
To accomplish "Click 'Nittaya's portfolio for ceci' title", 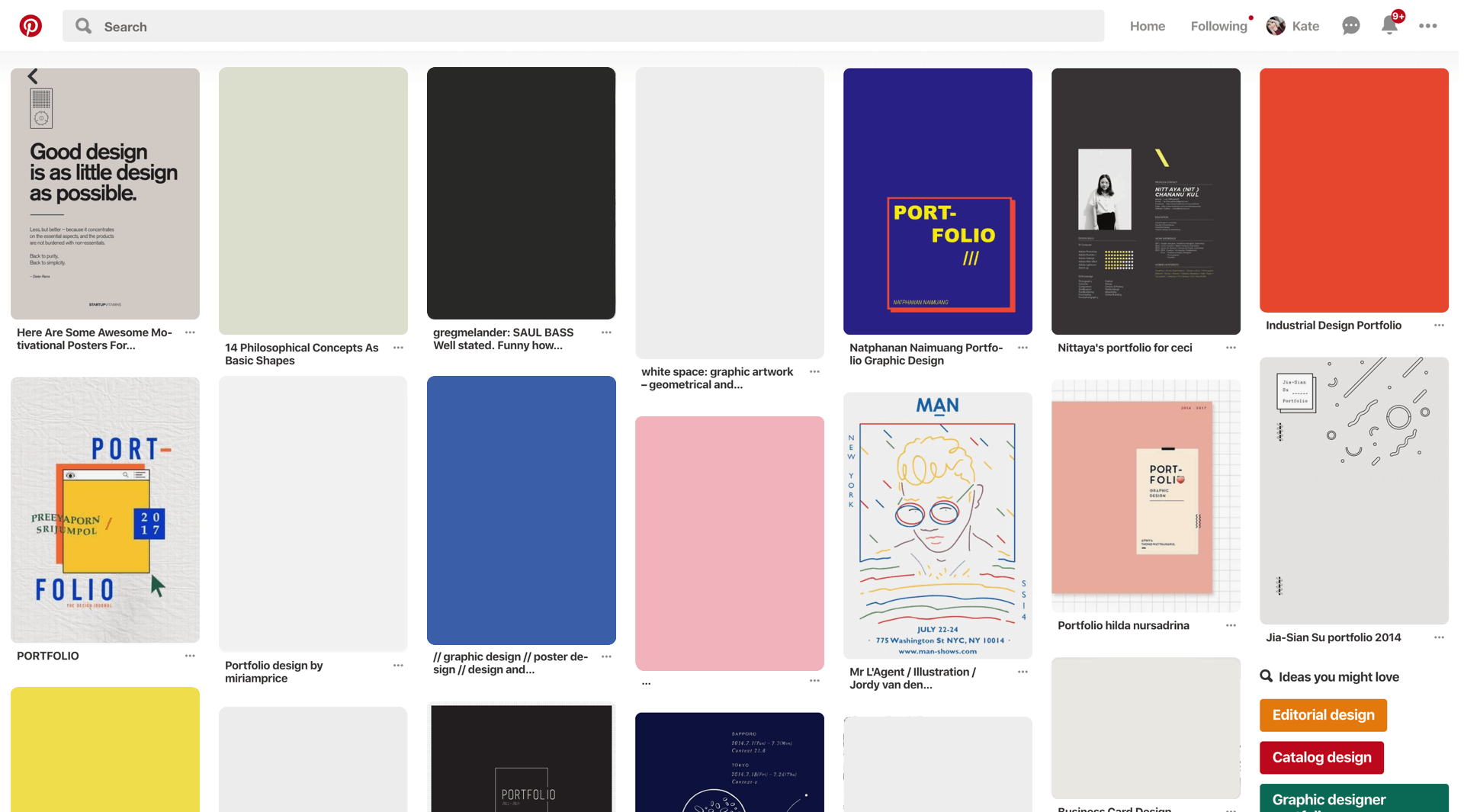I will point(1125,348).
